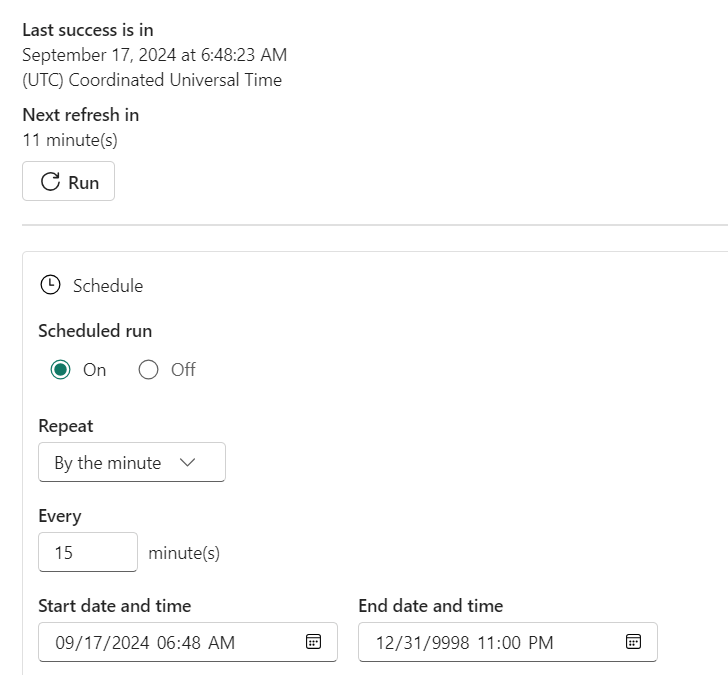Open the Repeat 'By the minute' dropdown
Viewport: 728px width, 675px height.
pyautogui.click(x=131, y=462)
